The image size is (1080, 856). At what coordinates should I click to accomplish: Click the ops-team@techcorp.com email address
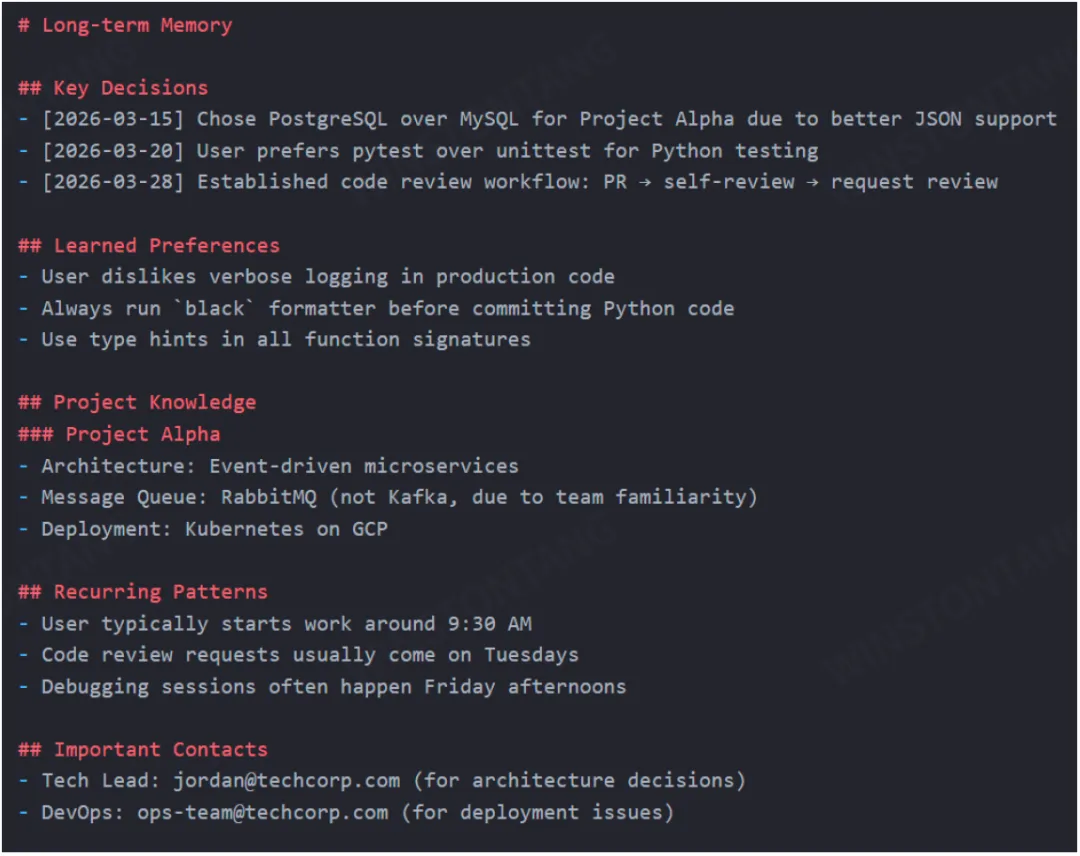[x=263, y=812]
